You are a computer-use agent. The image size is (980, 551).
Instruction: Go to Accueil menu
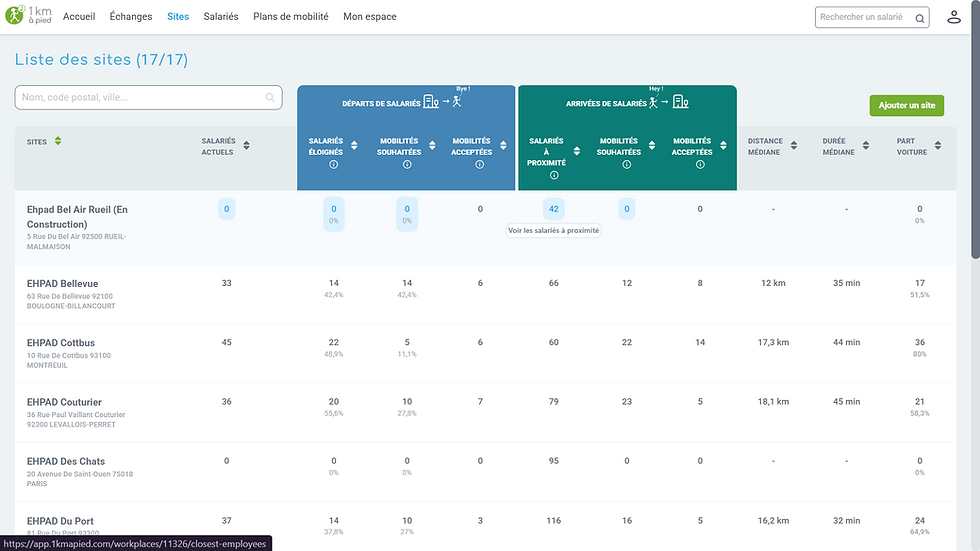(79, 17)
